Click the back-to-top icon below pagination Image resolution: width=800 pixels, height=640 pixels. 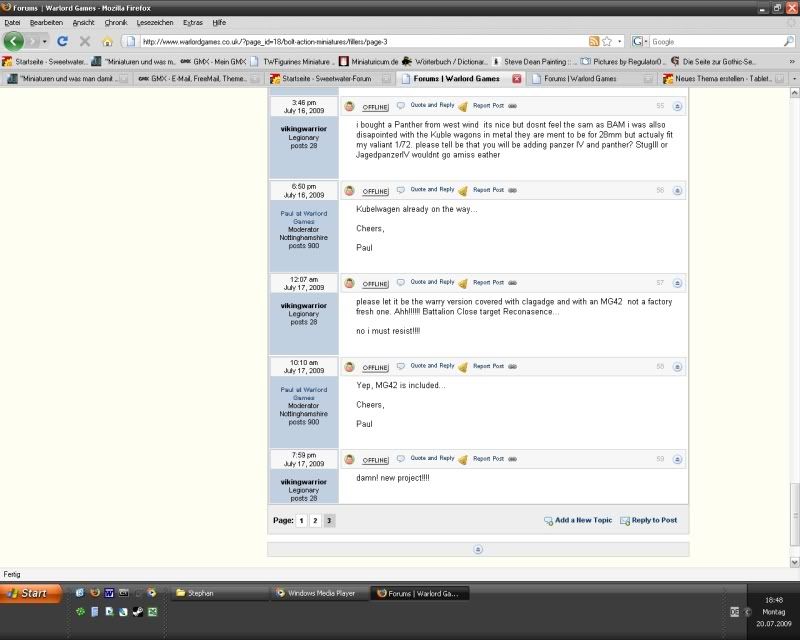tap(478, 549)
